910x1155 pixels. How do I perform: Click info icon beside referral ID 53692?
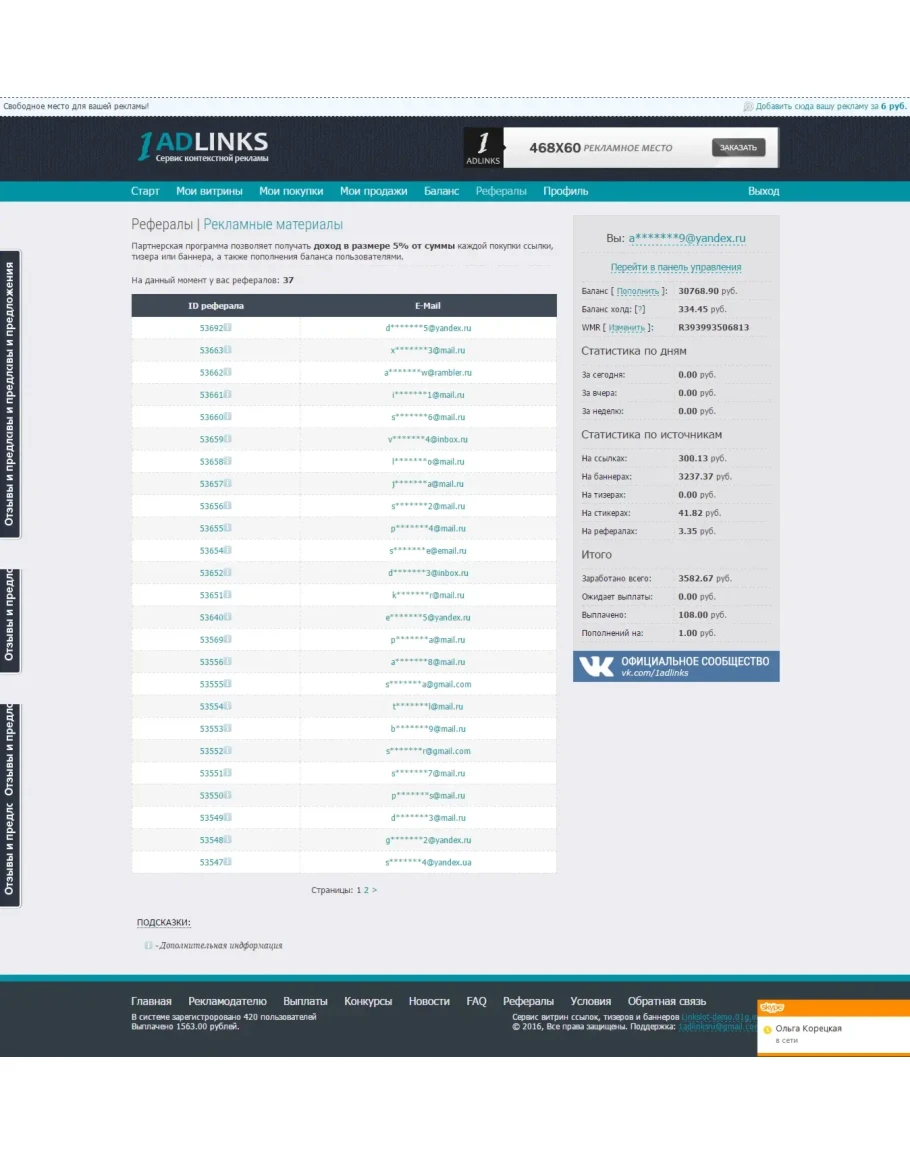click(x=228, y=328)
